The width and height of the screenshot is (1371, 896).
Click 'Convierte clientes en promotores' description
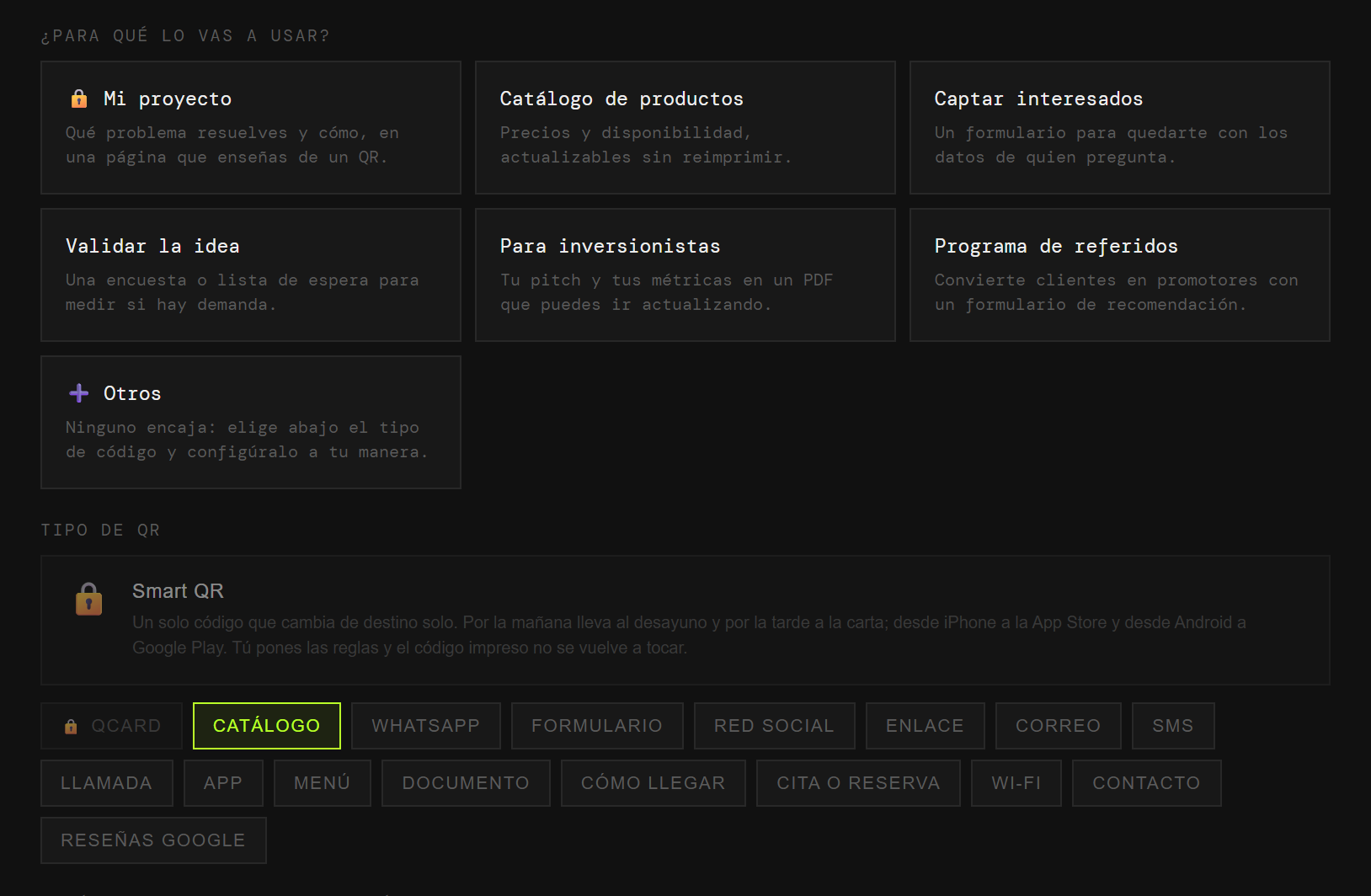(1117, 292)
